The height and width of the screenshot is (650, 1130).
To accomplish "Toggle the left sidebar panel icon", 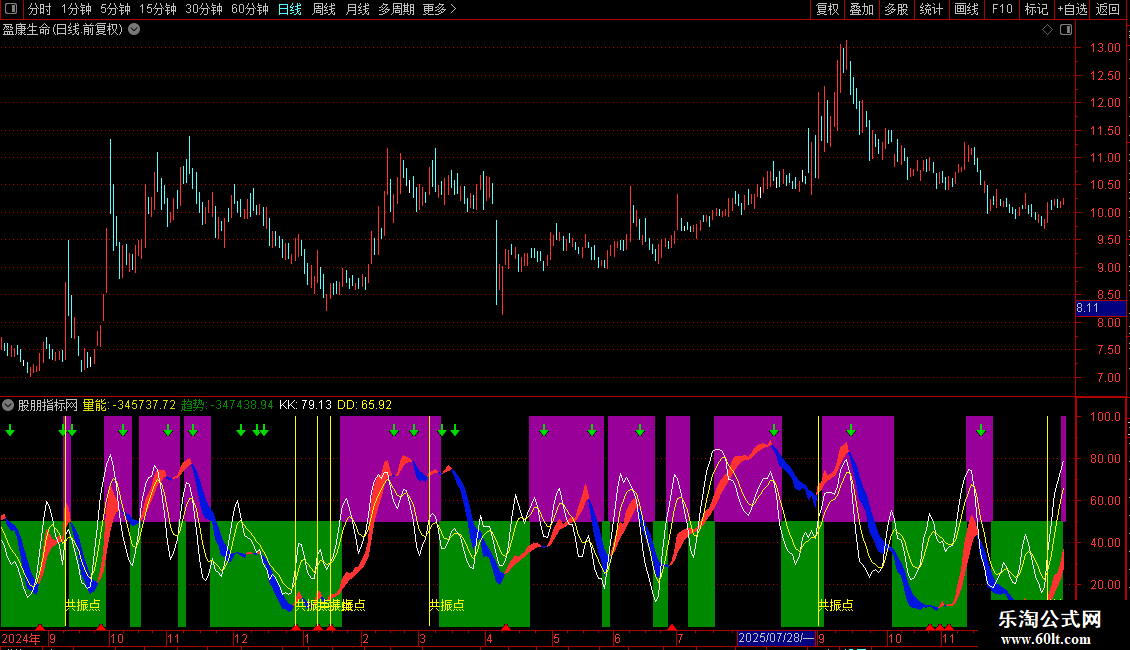I will coord(11,9).
